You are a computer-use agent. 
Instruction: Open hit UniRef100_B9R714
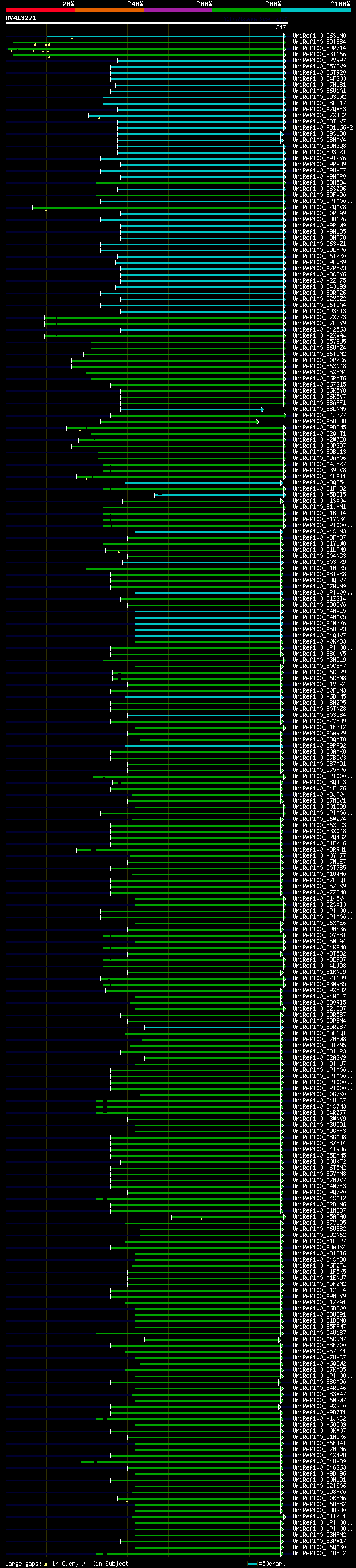tap(319, 49)
